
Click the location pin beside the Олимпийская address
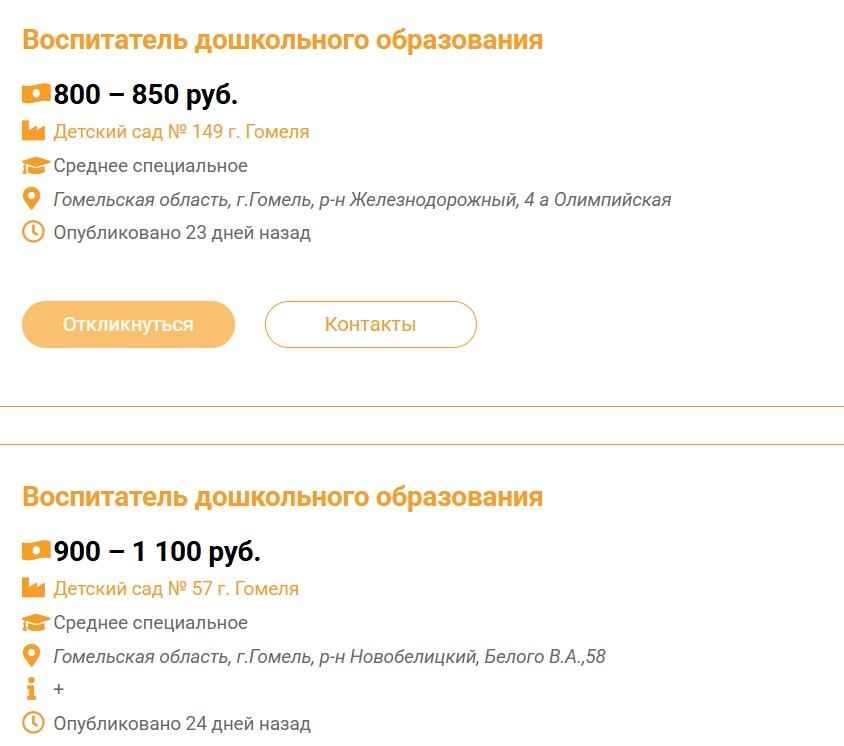pos(32,199)
